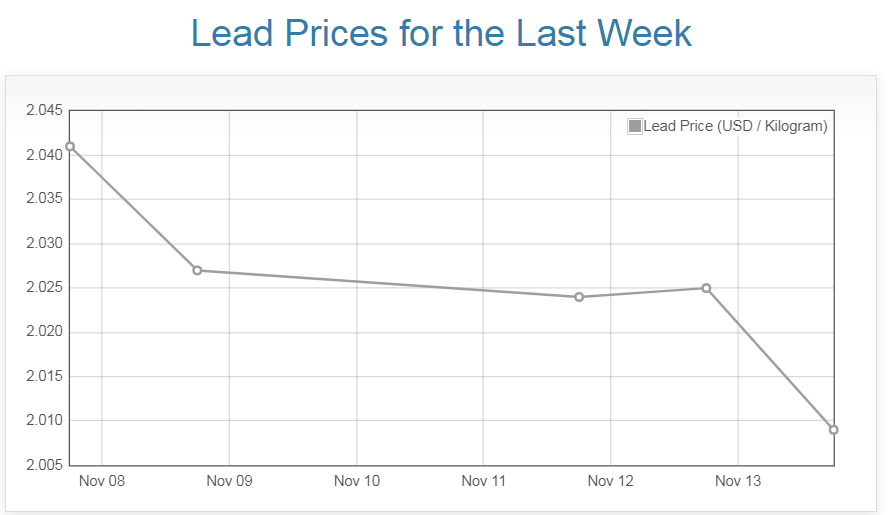Click the data point just before Nov 13
895x515 pixels.
pyautogui.click(x=706, y=288)
